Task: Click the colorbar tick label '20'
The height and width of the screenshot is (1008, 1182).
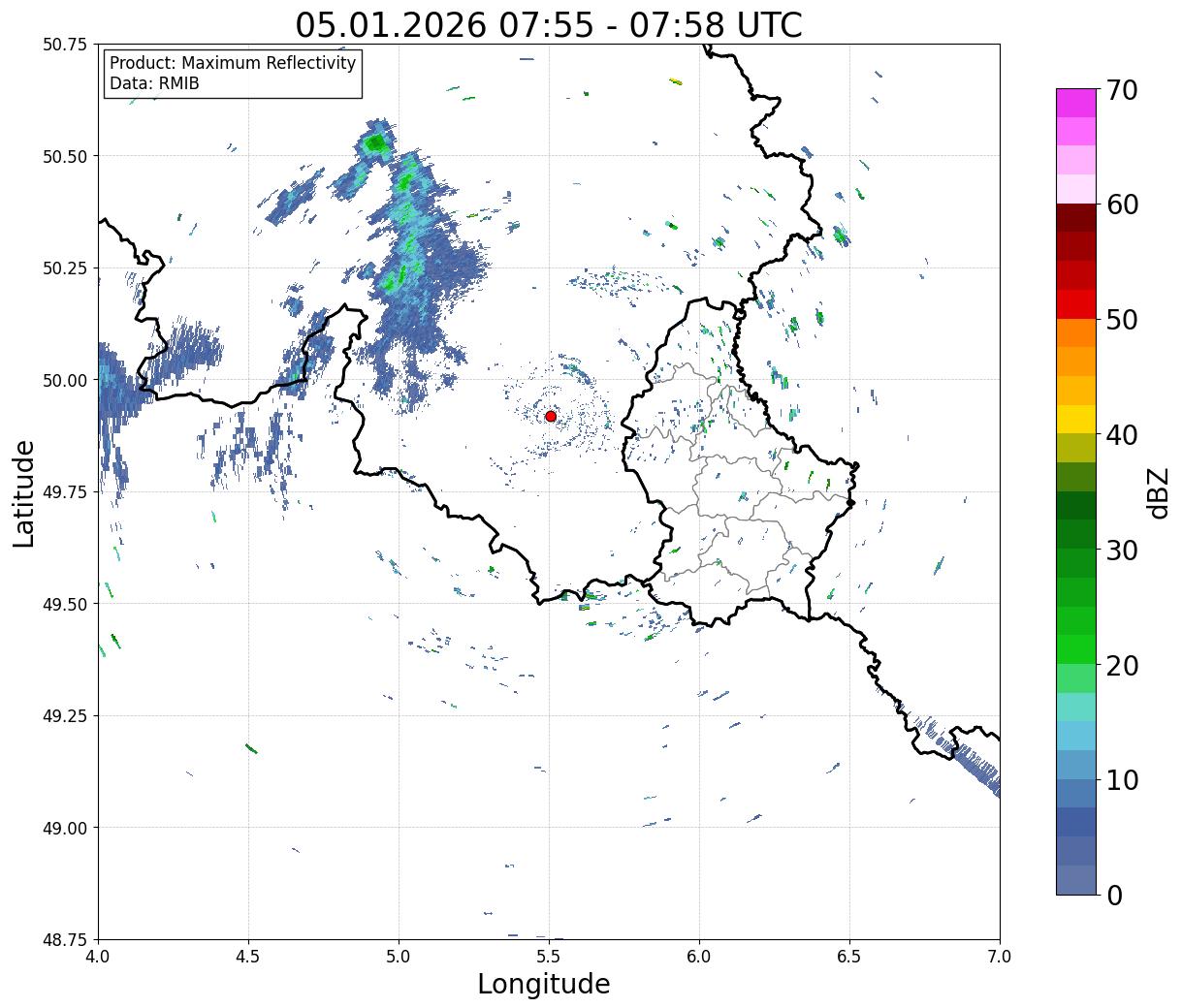Action: (x=1122, y=665)
